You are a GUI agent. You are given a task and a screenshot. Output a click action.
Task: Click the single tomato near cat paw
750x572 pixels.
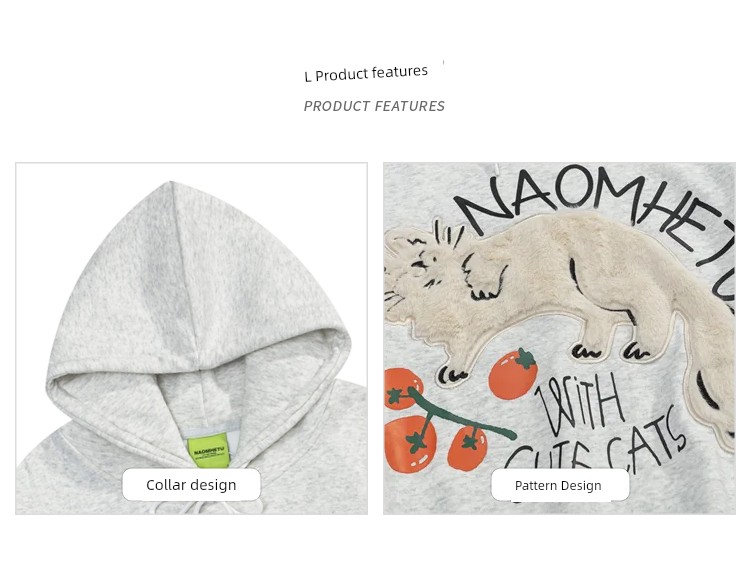tap(513, 374)
